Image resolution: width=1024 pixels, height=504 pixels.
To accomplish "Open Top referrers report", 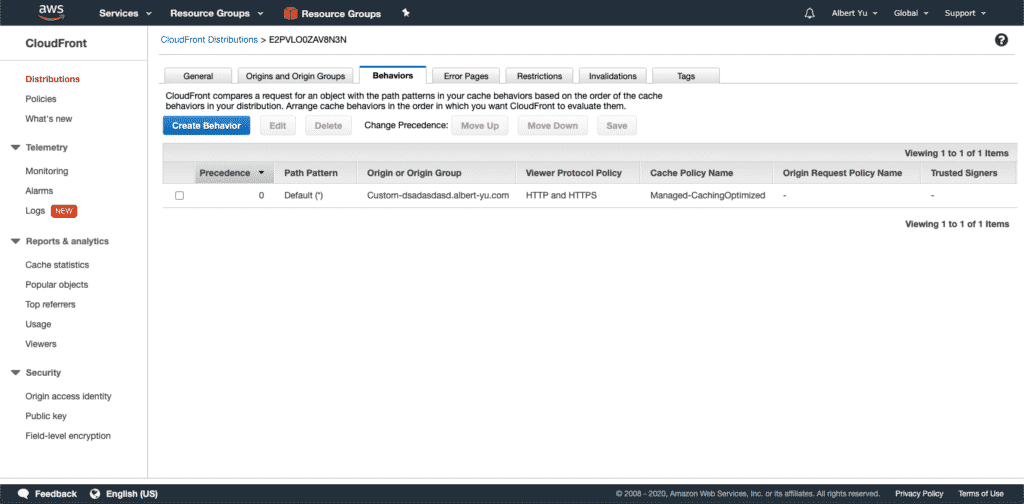I will click(x=50, y=304).
